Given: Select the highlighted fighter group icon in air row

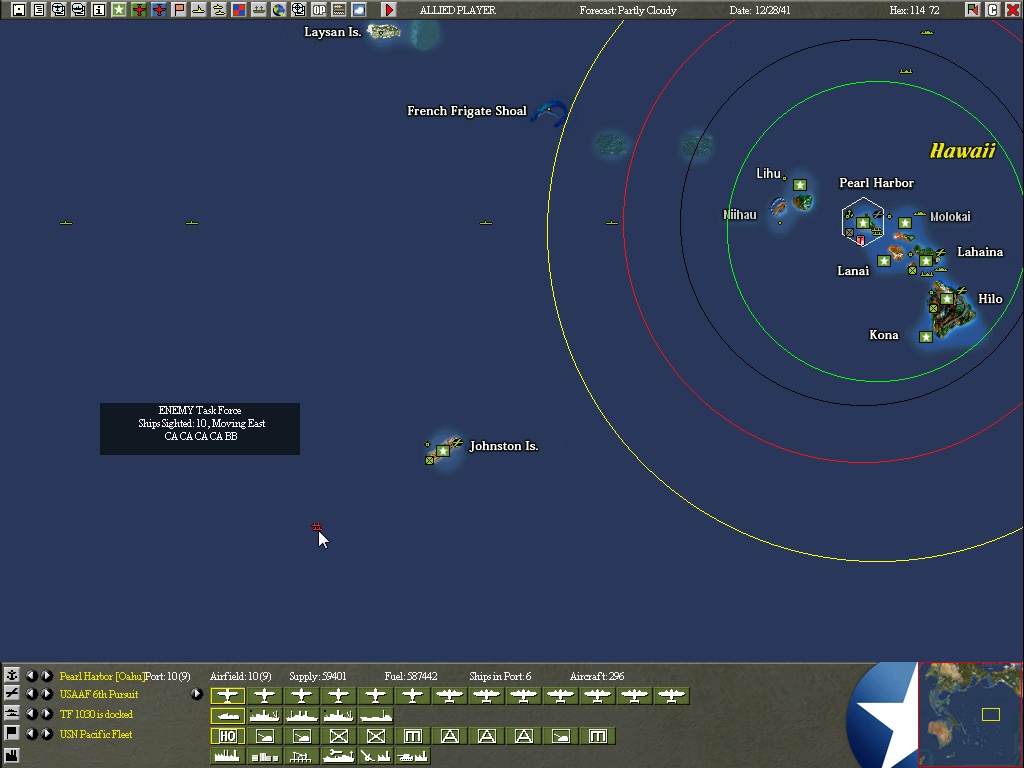Looking at the screenshot, I should coord(228,696).
